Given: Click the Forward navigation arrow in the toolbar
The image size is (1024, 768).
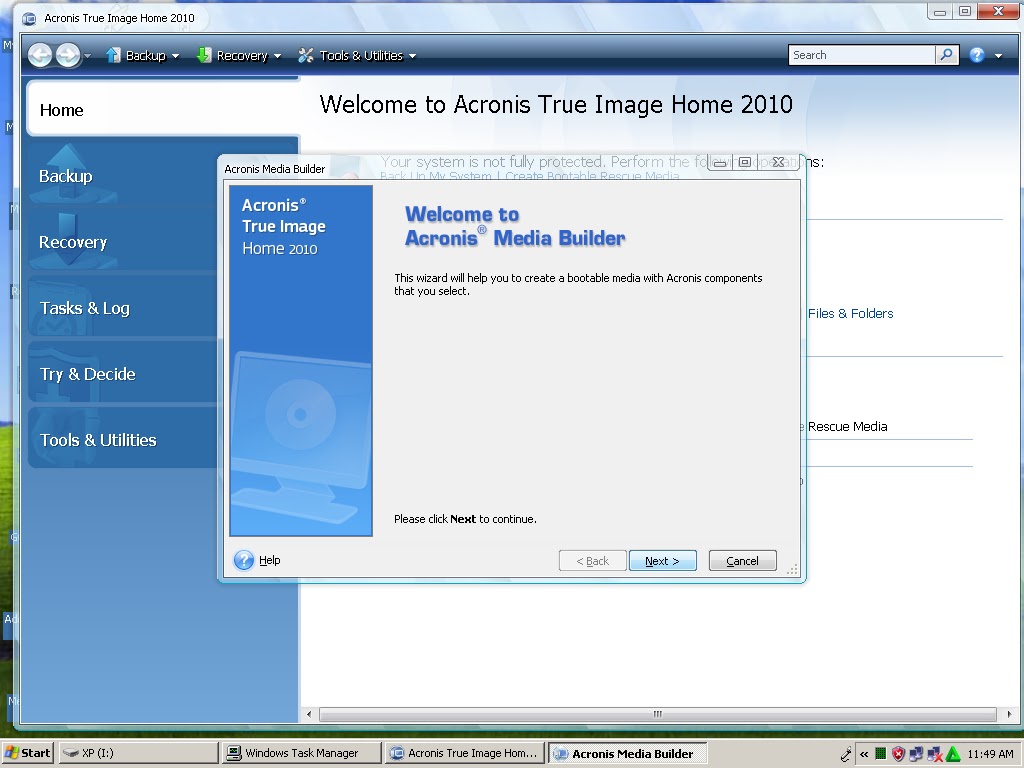Looking at the screenshot, I should point(68,56).
